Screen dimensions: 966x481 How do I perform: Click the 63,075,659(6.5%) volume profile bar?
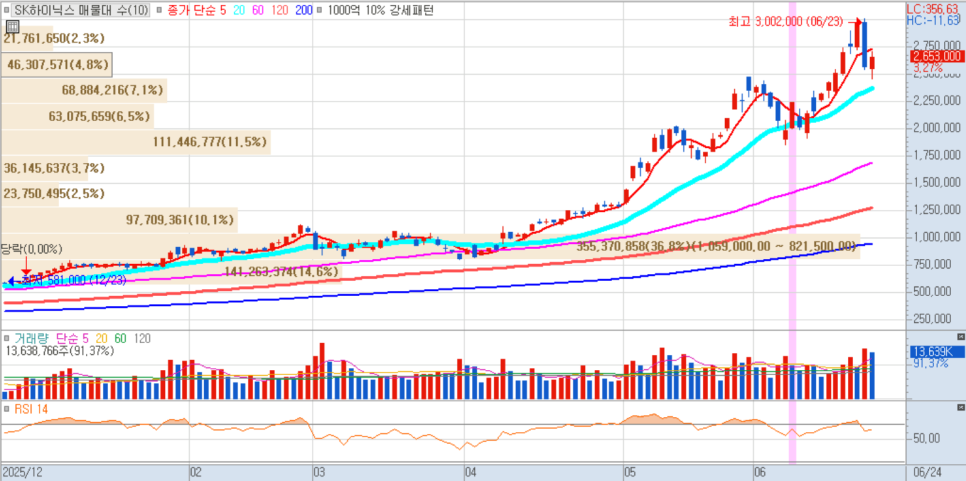point(77,116)
